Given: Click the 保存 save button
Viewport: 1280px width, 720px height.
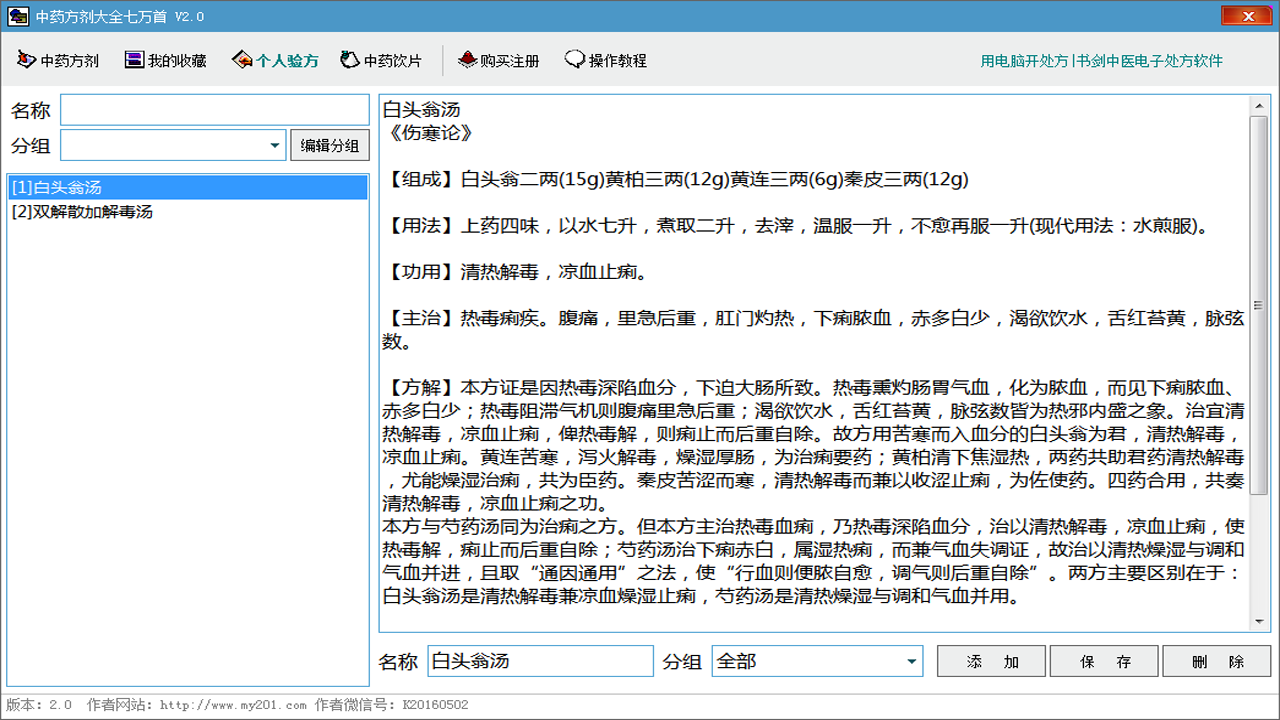Looking at the screenshot, I should (x=1103, y=661).
